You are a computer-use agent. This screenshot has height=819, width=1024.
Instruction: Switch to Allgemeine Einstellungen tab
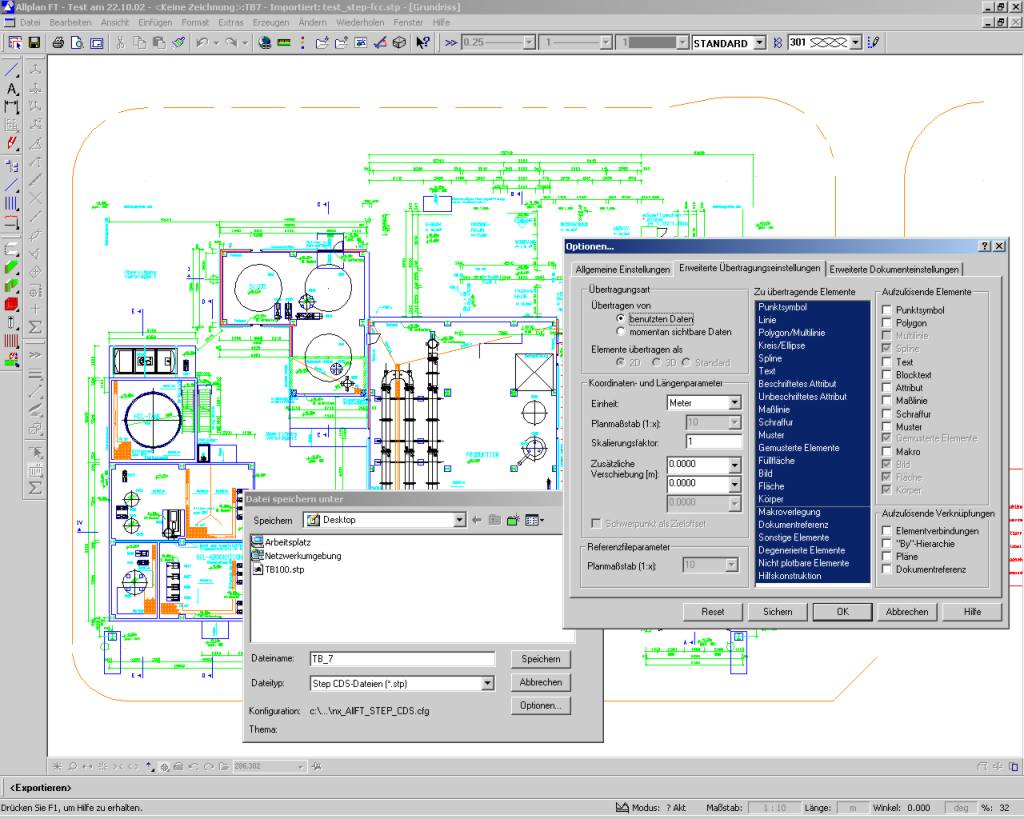pos(622,269)
